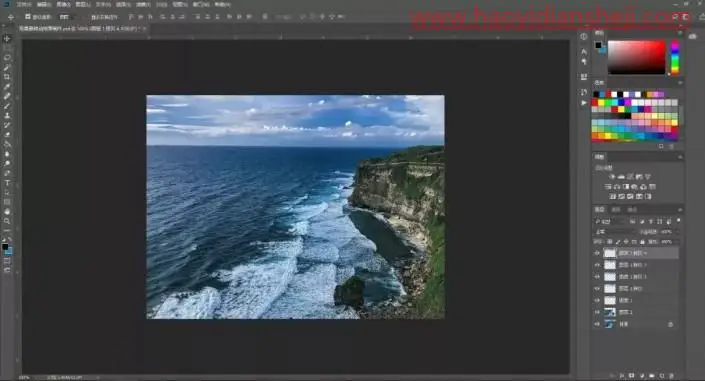Select the Eyedropper tool
705x381 pixels.
[x=7, y=86]
